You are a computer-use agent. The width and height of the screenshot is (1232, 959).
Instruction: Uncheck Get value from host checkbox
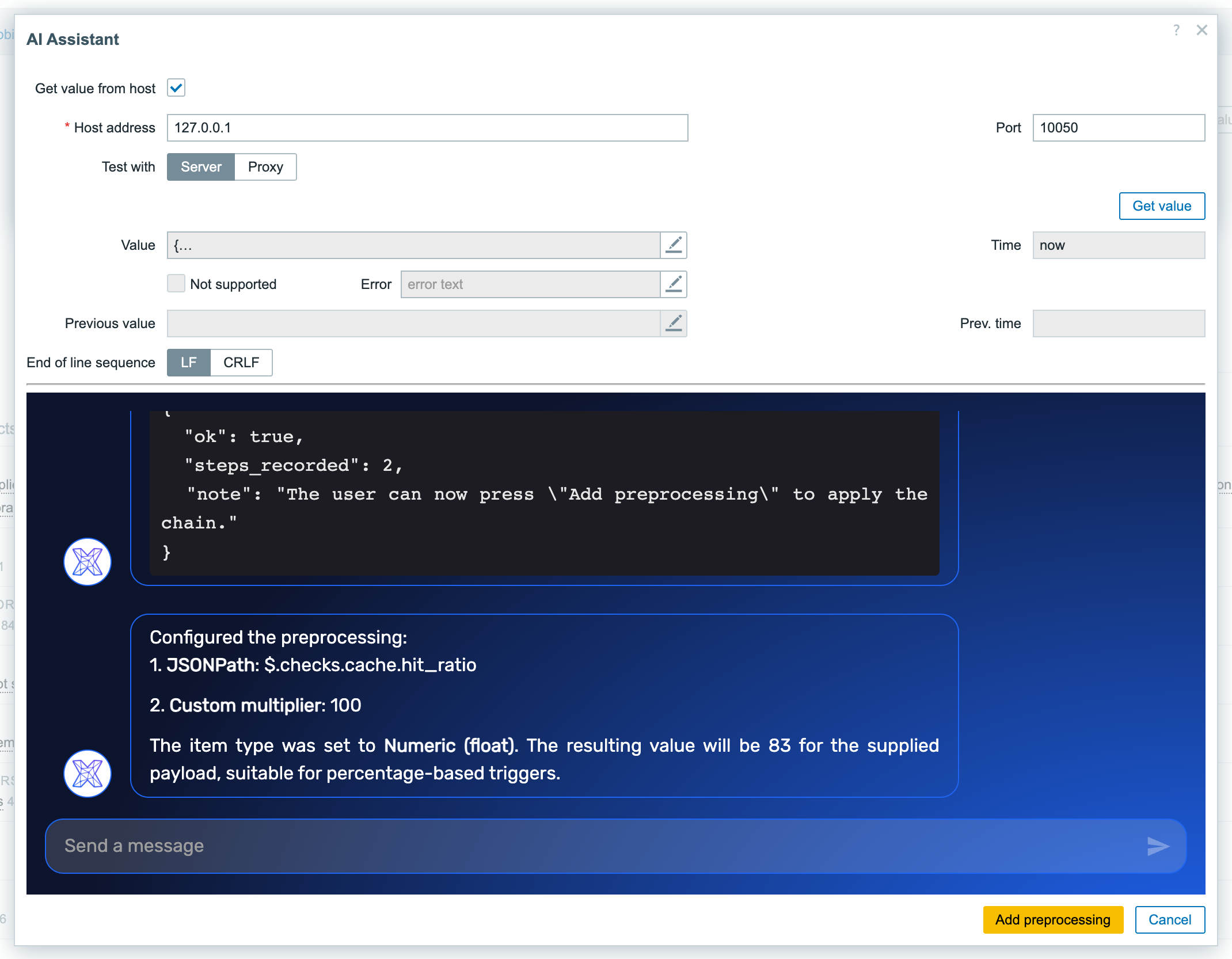176,88
